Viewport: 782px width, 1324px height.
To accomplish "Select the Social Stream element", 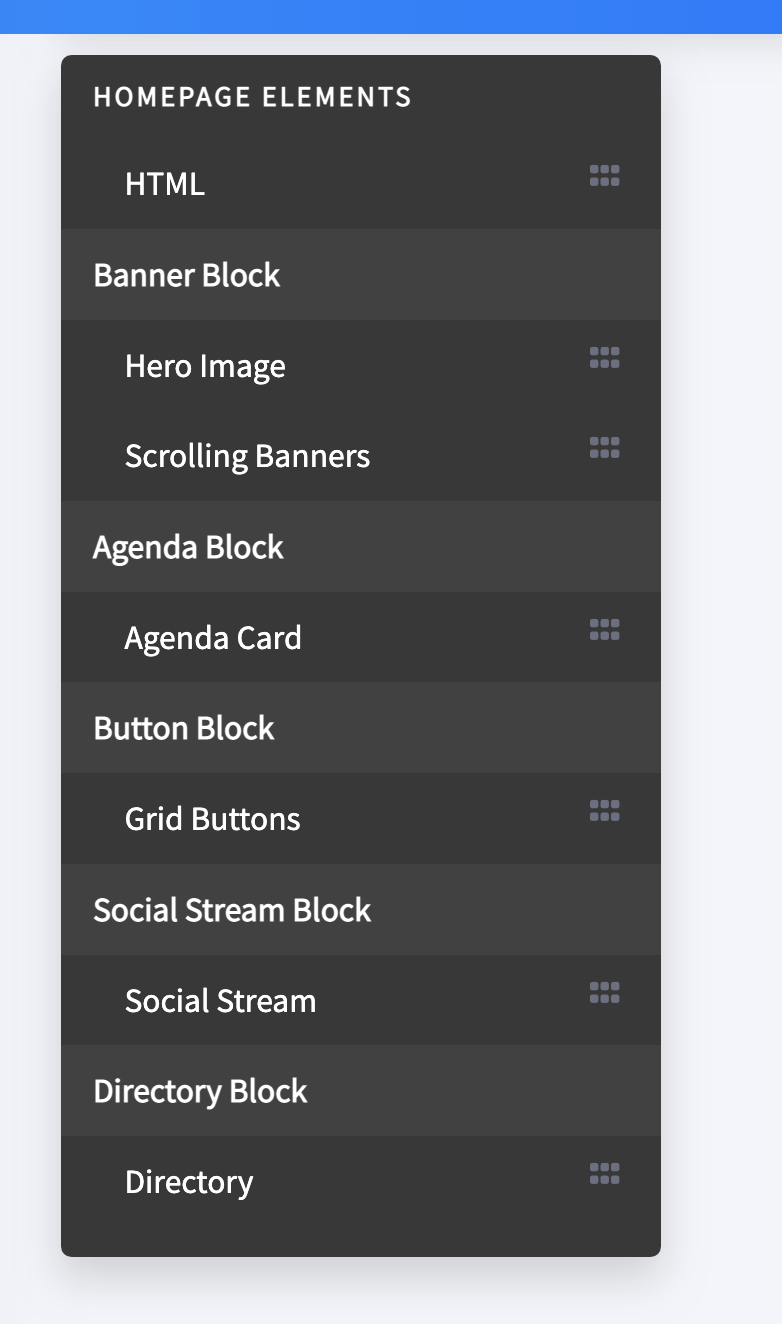I will click(361, 1000).
